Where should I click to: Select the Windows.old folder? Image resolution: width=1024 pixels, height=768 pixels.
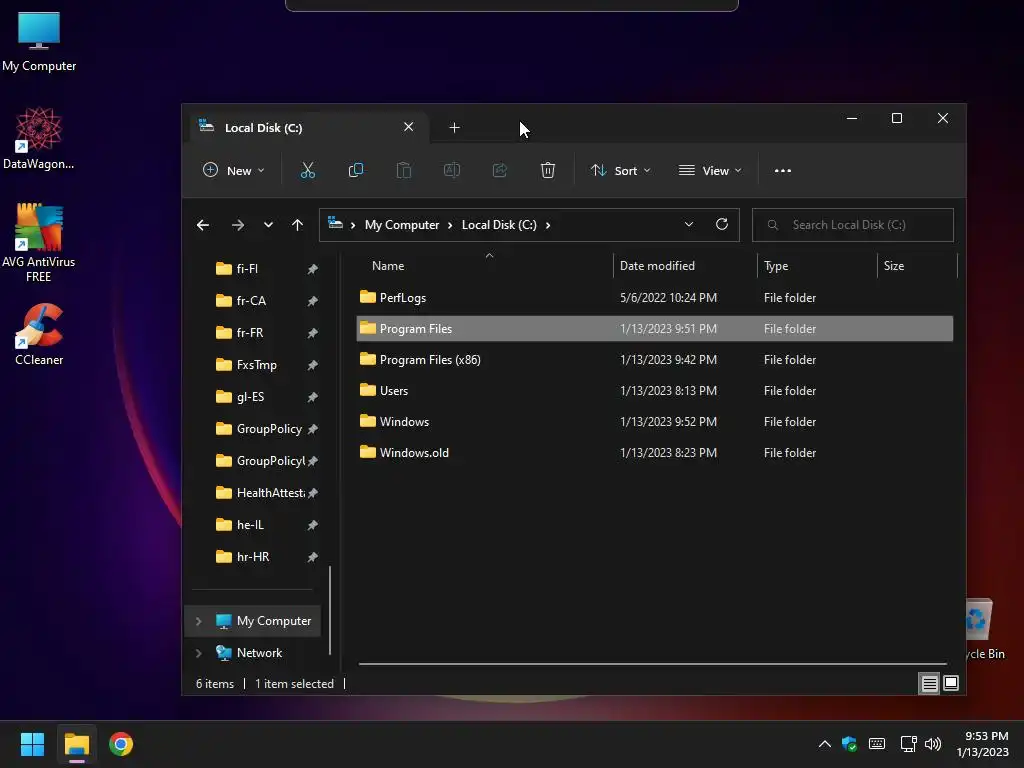(x=654, y=453)
